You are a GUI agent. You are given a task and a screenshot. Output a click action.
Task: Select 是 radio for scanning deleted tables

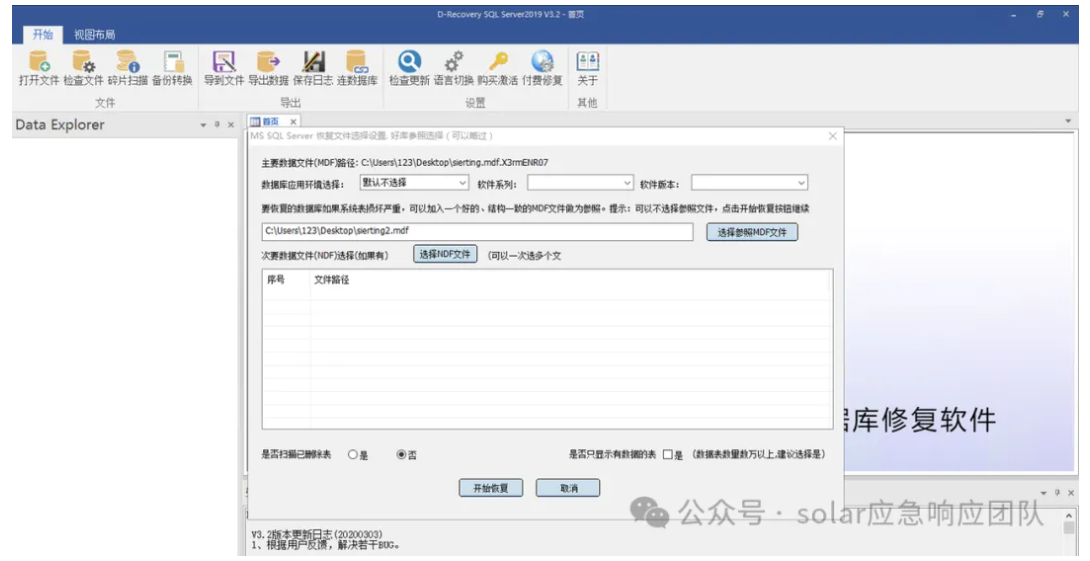[353, 455]
